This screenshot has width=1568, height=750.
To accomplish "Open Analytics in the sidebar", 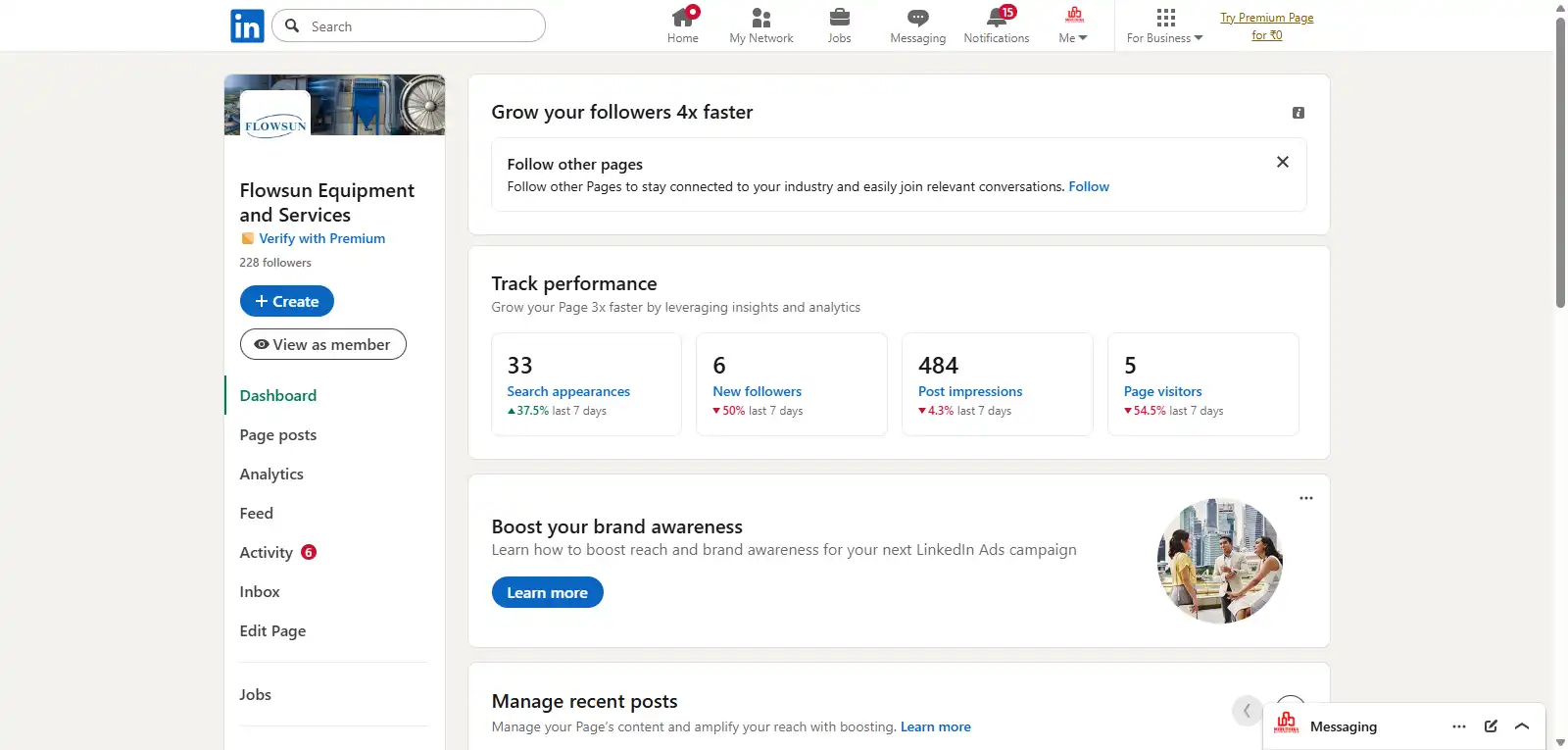I will coord(271,474).
